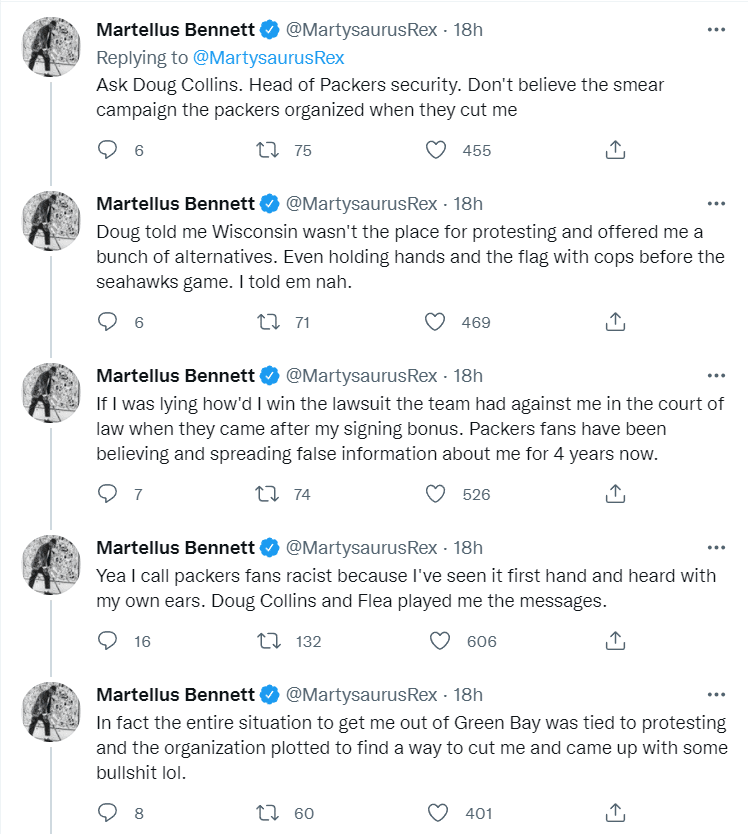This screenshot has height=834, width=749.
Task: Retweet the tweet with 75 retweets
Action: pos(267,150)
